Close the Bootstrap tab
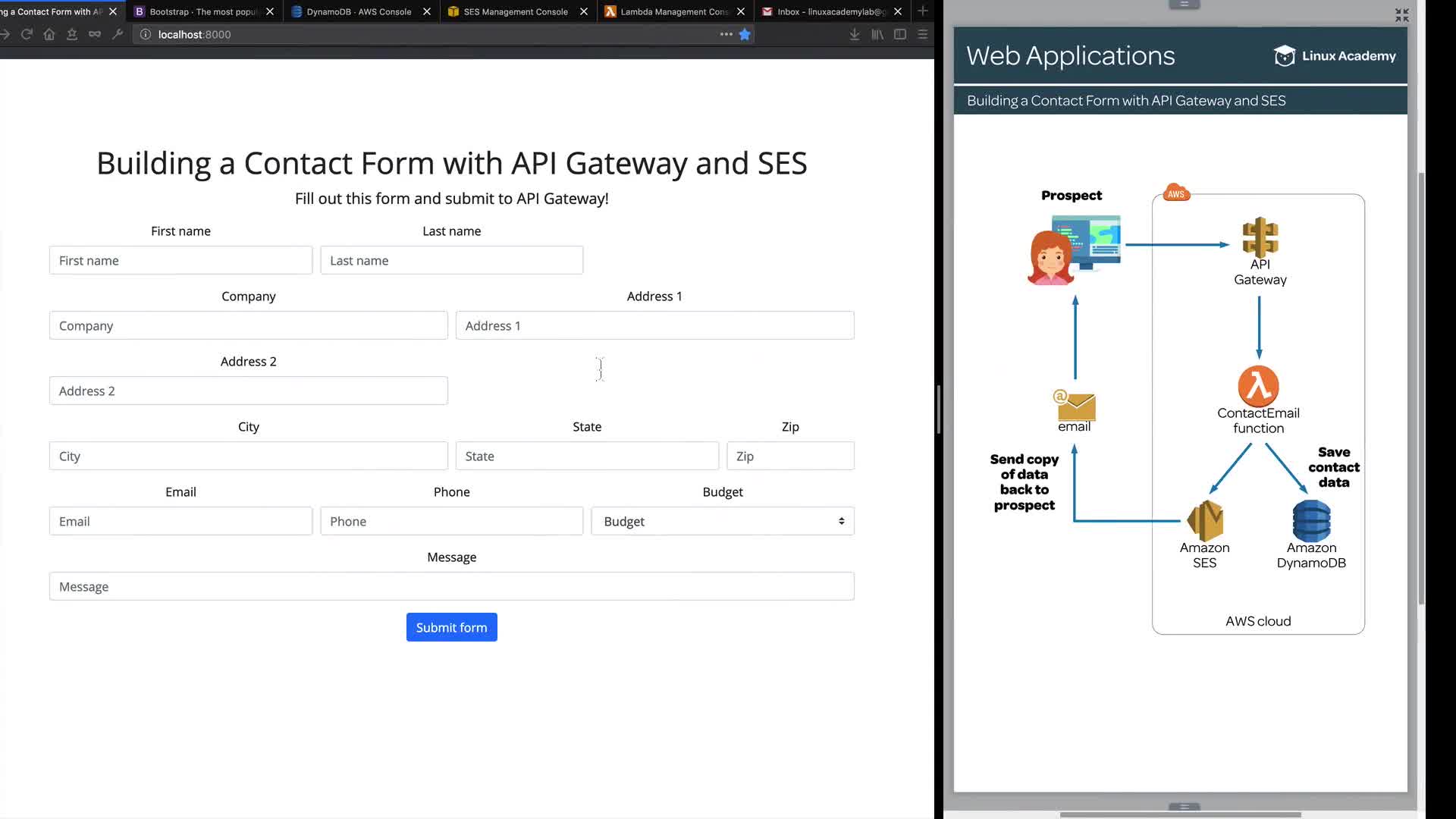The image size is (1456, 819). (x=270, y=11)
